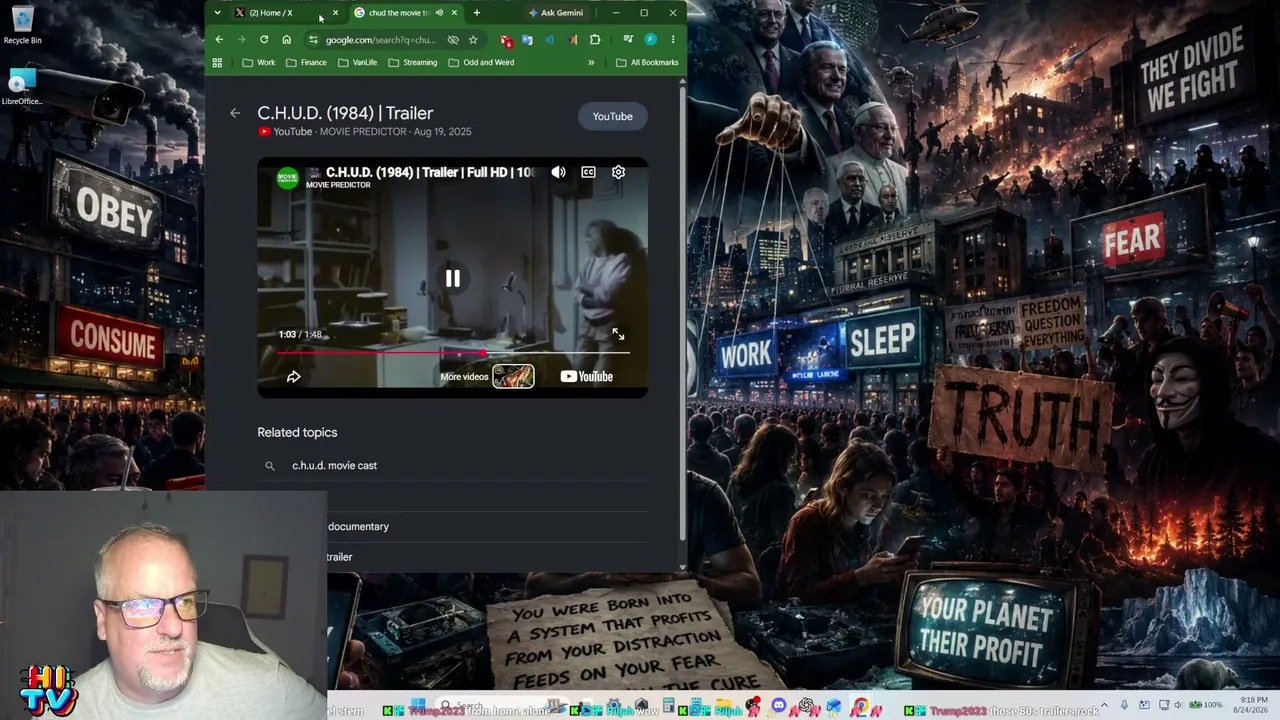Open the taskbar clock showing 9:18 PM

(x=1253, y=705)
